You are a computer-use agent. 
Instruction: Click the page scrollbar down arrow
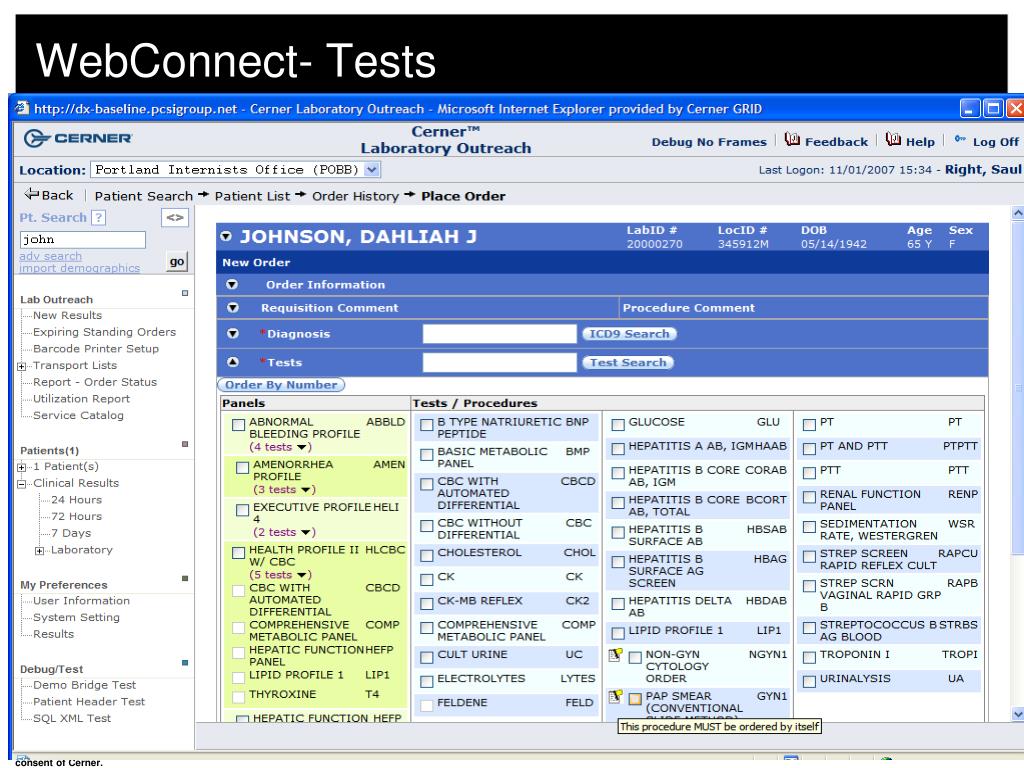click(x=1017, y=714)
